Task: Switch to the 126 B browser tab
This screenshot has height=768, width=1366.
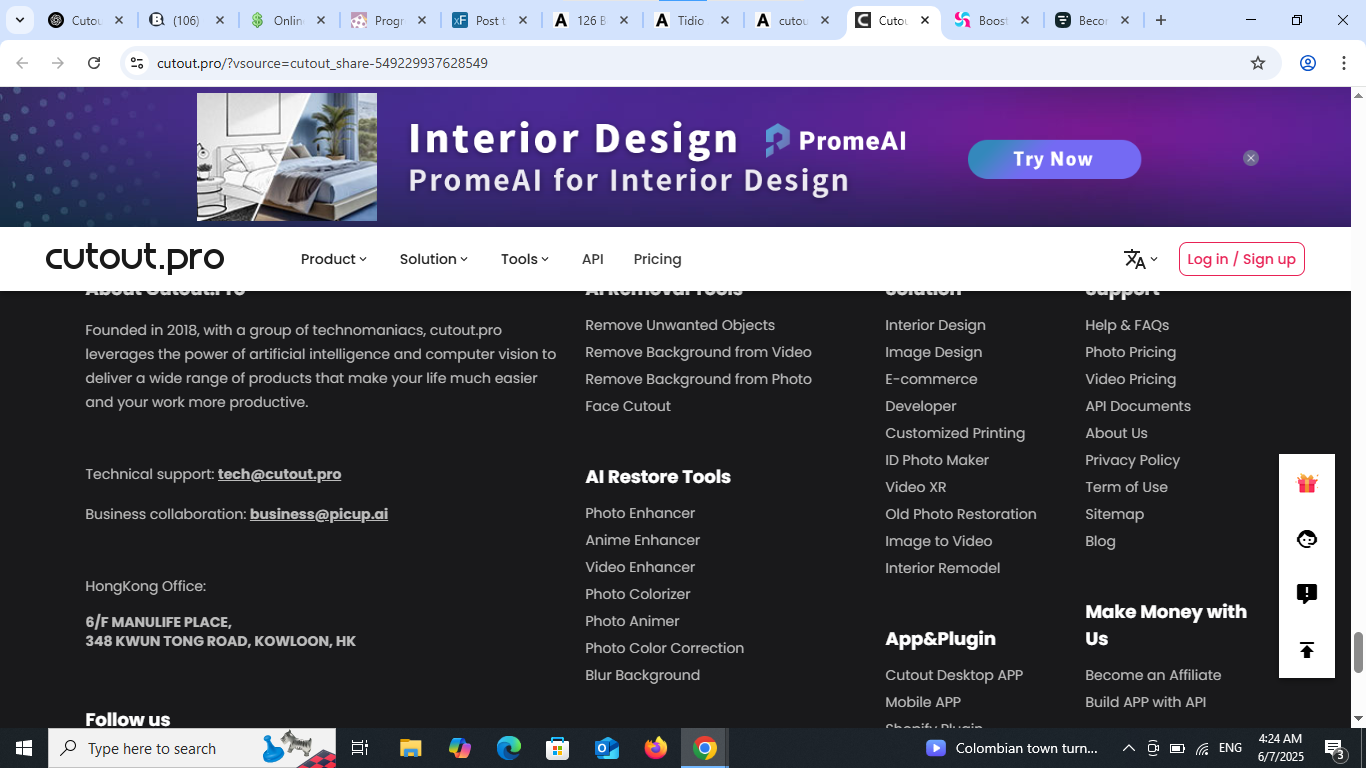Action: [x=592, y=20]
